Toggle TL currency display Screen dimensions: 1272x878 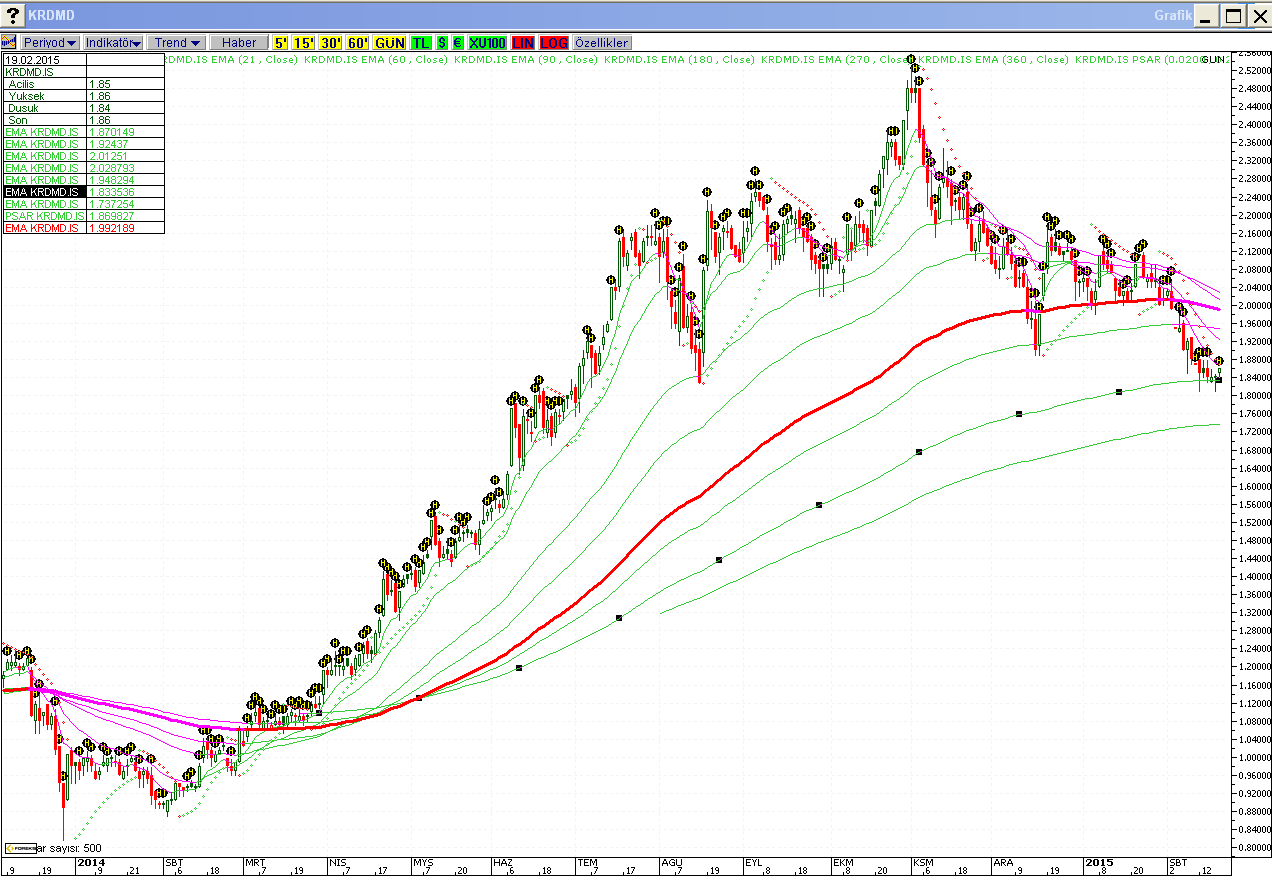(x=421, y=43)
